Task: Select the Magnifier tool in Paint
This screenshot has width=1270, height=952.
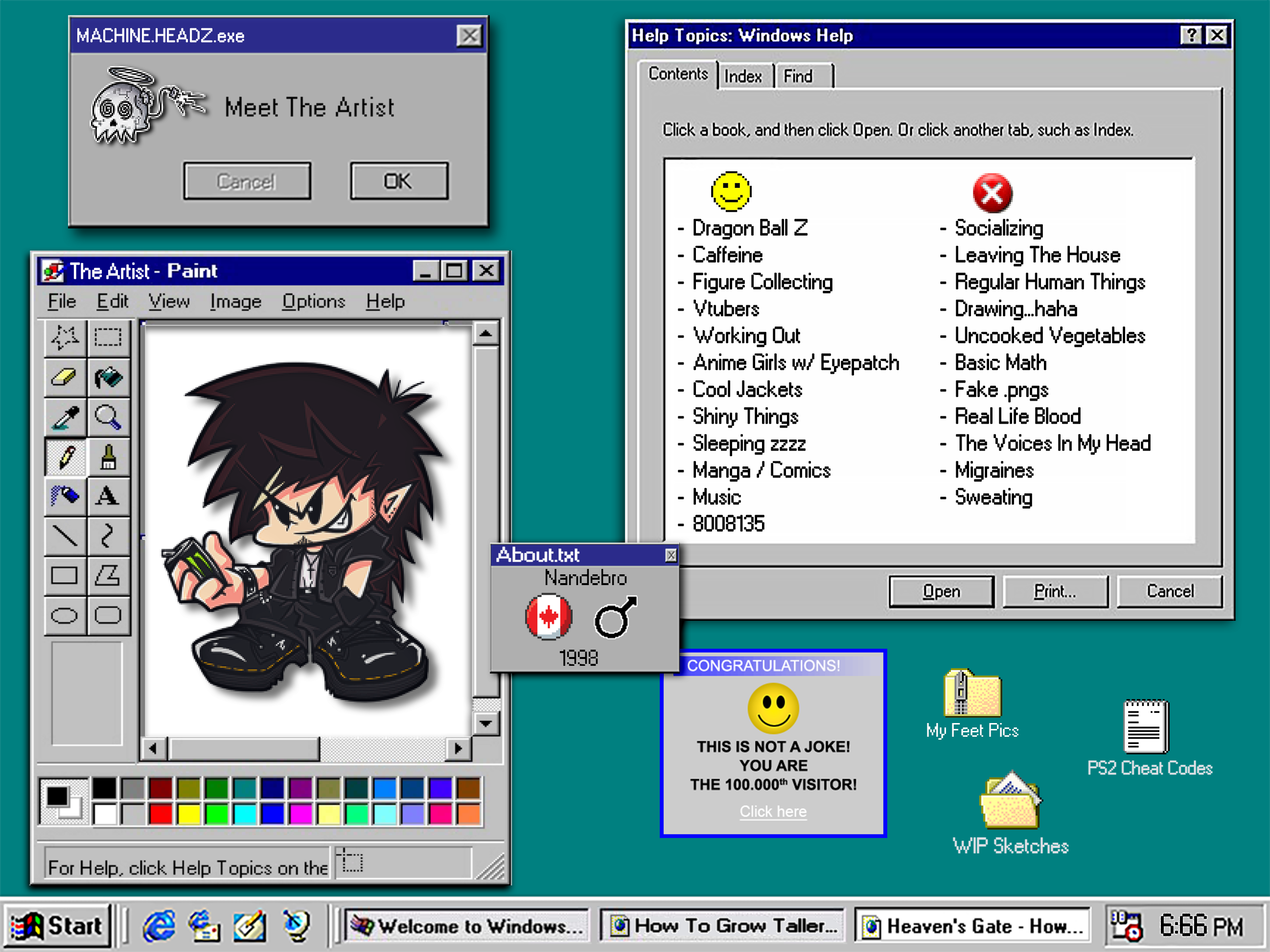Action: coord(109,417)
